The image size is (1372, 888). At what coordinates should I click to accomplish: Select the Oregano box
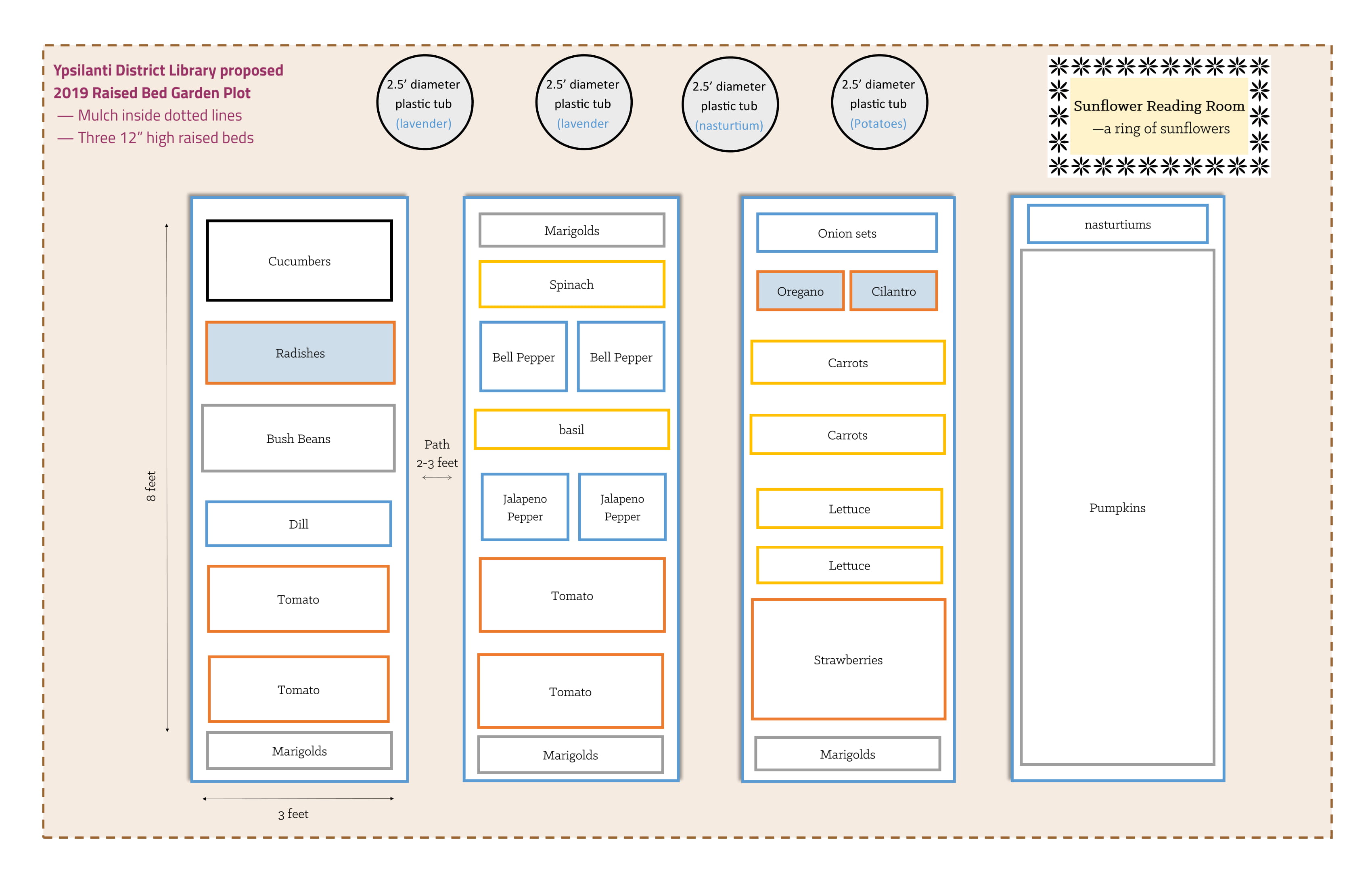pyautogui.click(x=800, y=291)
